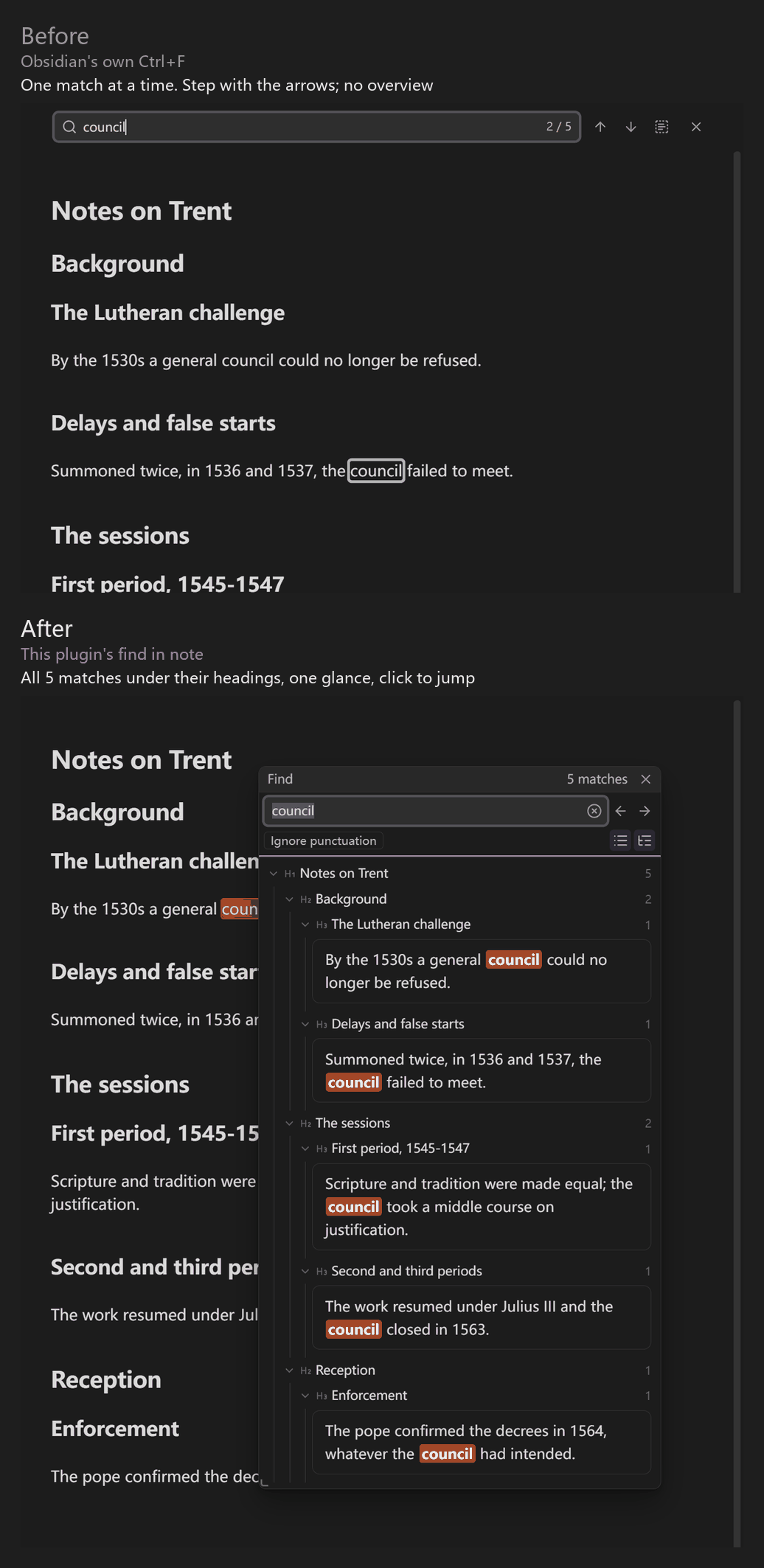
Task: Click 'The sessions' heading in After note
Action: click(x=120, y=1084)
